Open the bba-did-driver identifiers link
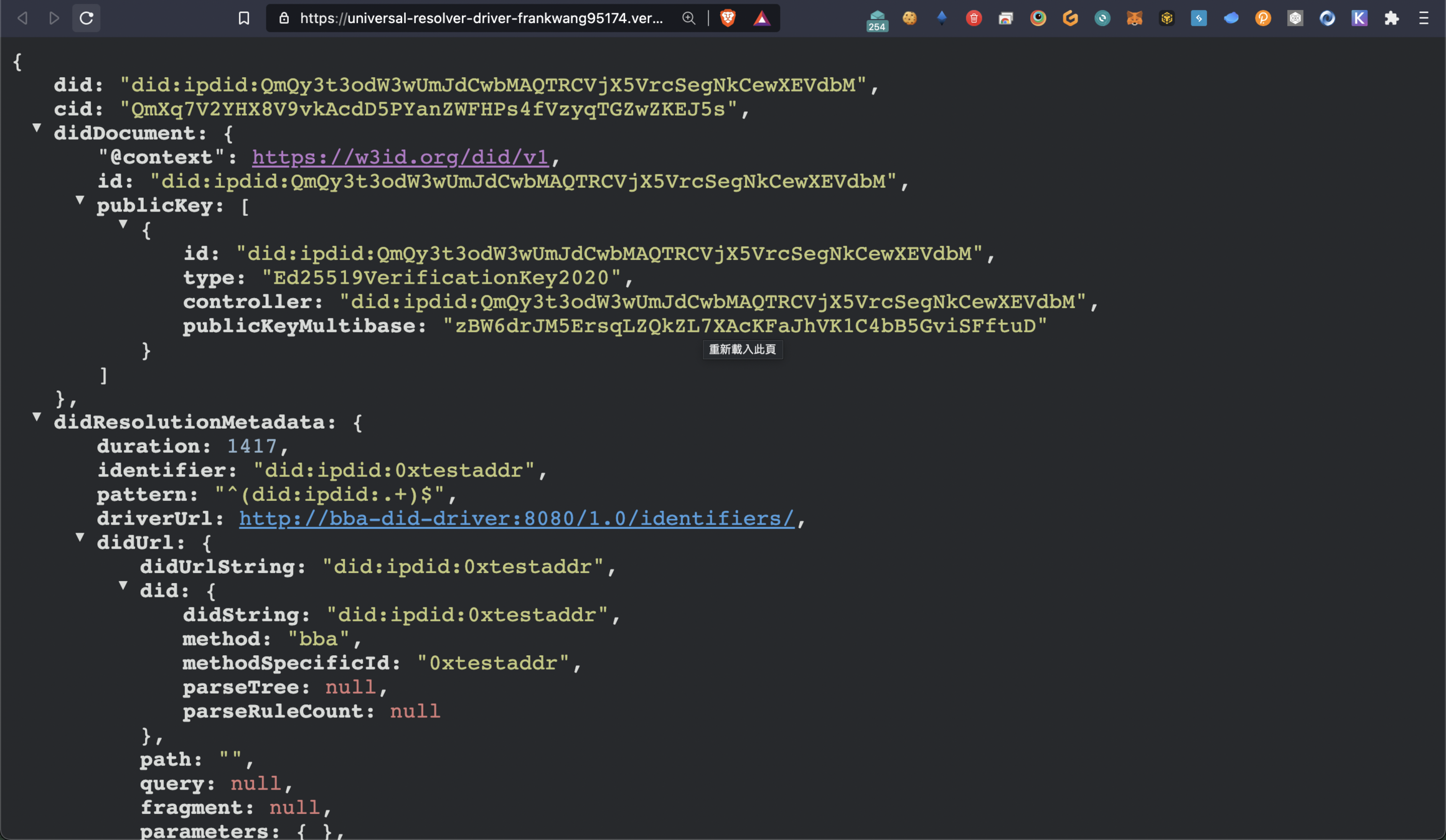 (516, 518)
